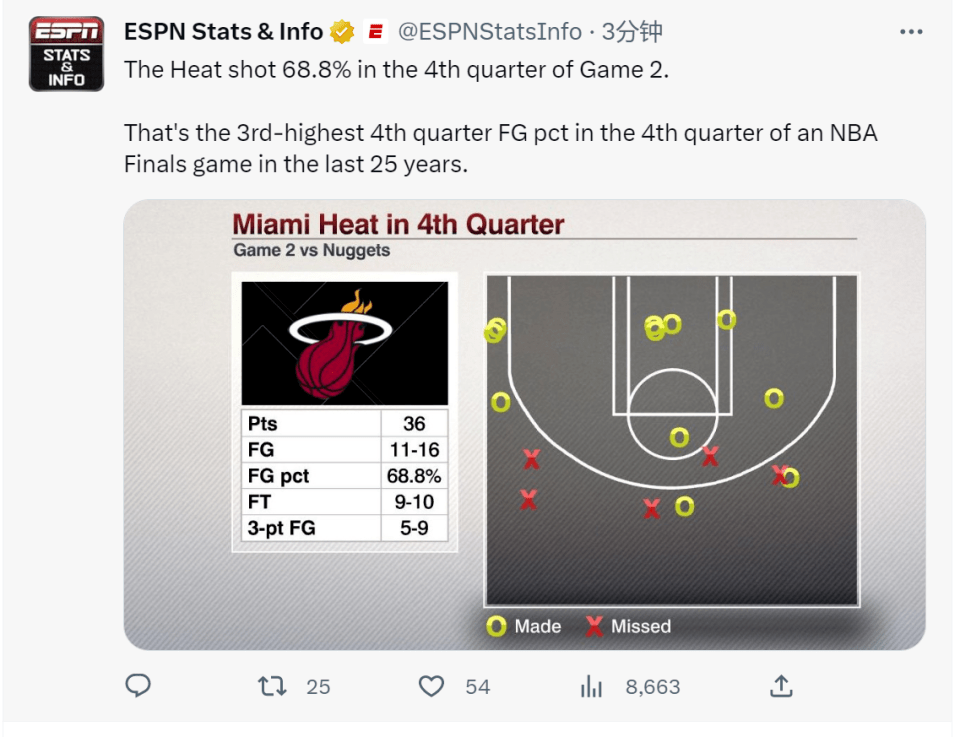Screen dimensions: 960x737
Task: Click the tweet timestamp
Action: pyautogui.click(x=632, y=32)
